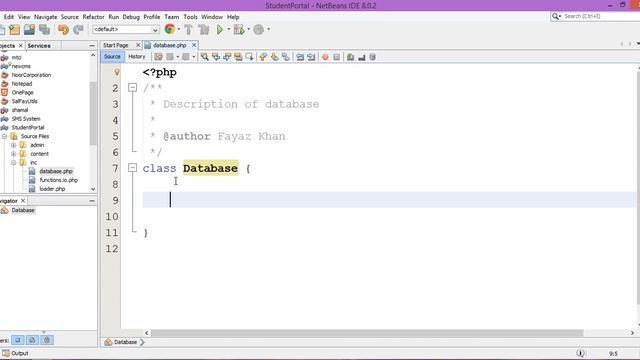Click the Build Project hammer icon
Screen dimensions: 640x360
[x=188, y=29]
